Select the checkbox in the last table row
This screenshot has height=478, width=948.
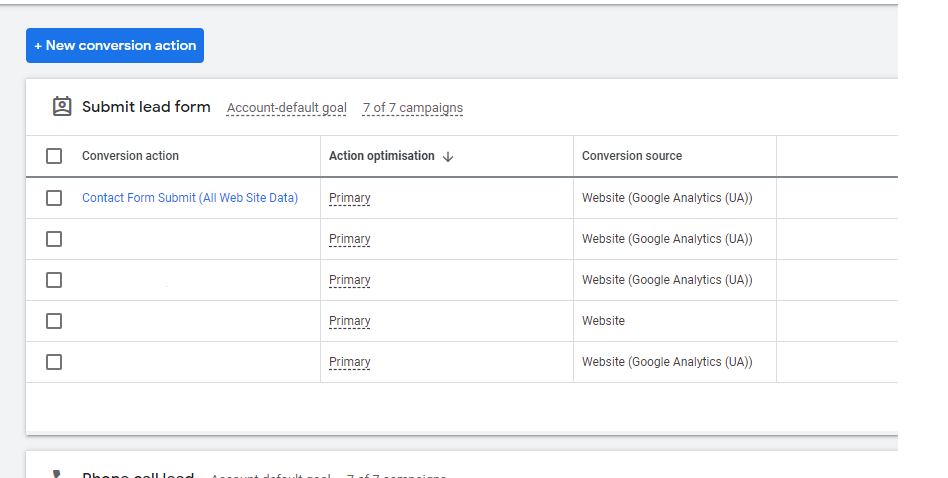pyautogui.click(x=54, y=362)
